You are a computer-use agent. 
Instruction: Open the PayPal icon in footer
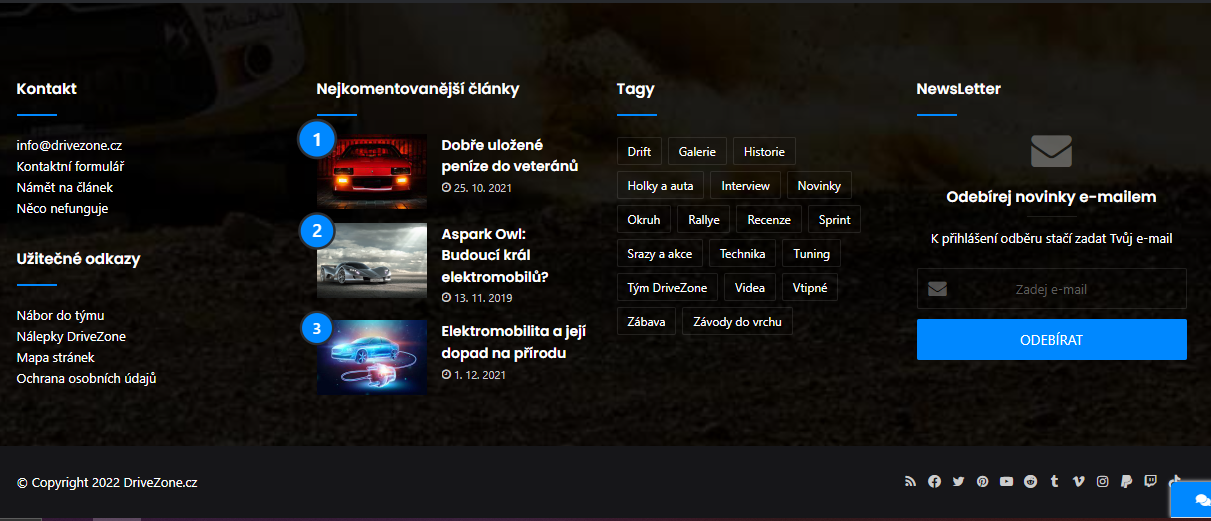[1126, 482]
